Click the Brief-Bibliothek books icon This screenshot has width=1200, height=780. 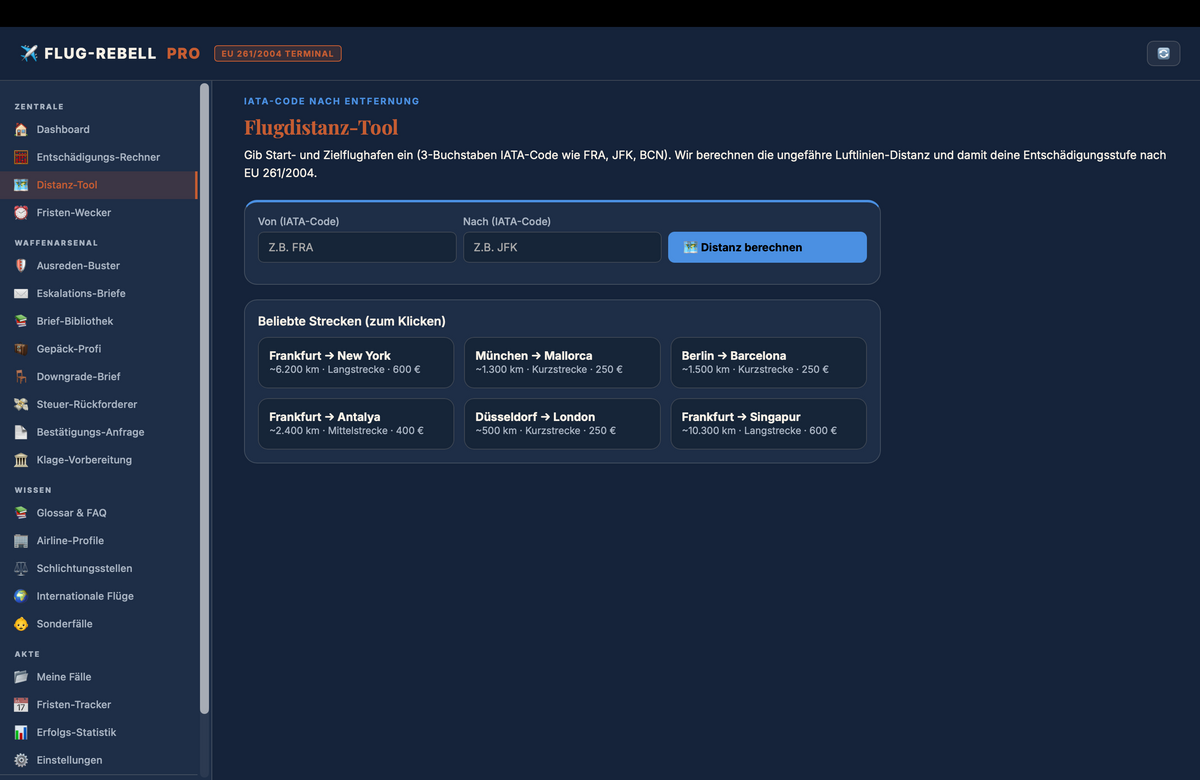[x=21, y=321]
